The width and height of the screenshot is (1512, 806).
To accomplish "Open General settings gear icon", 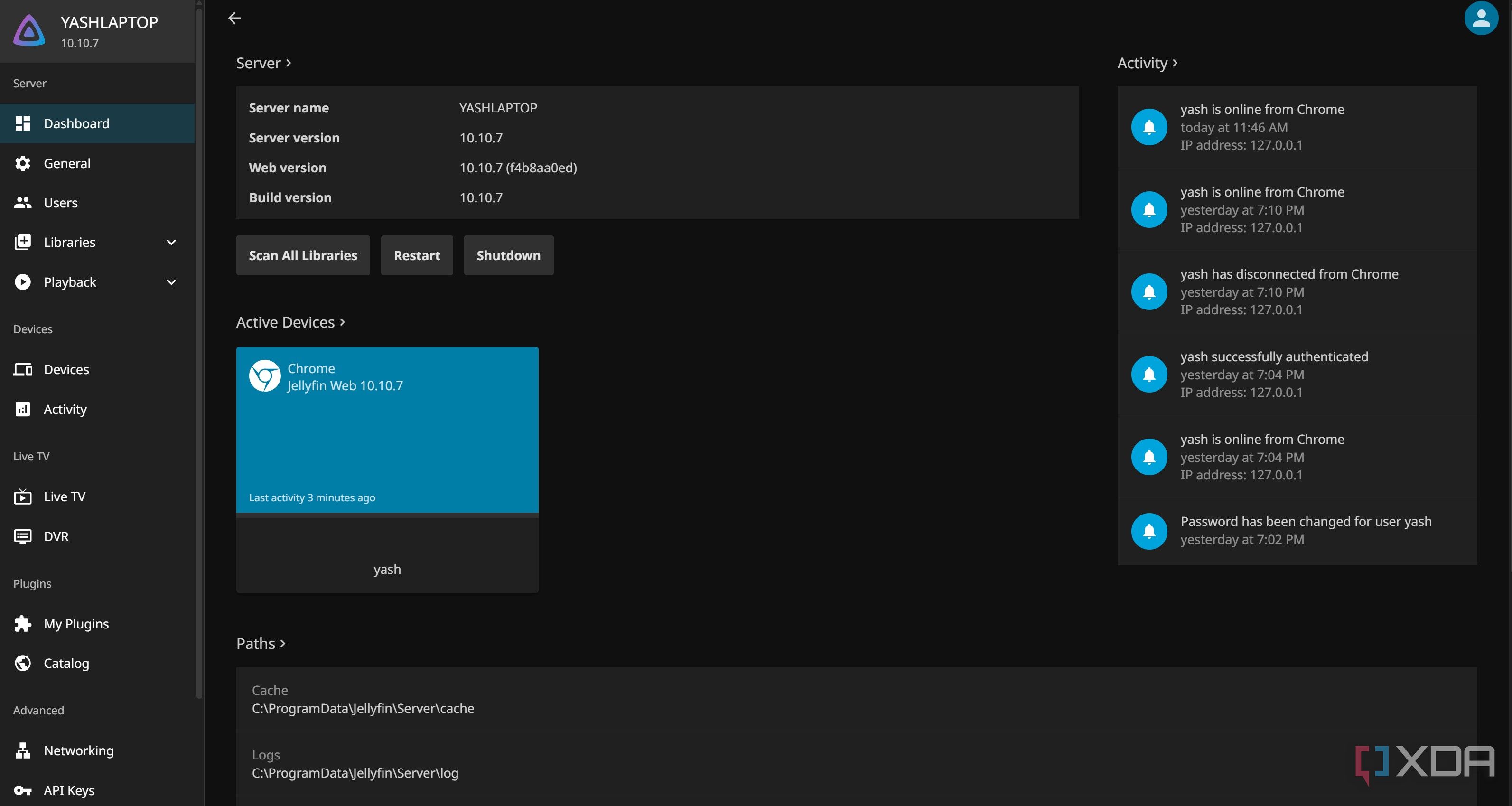I will 23,163.
